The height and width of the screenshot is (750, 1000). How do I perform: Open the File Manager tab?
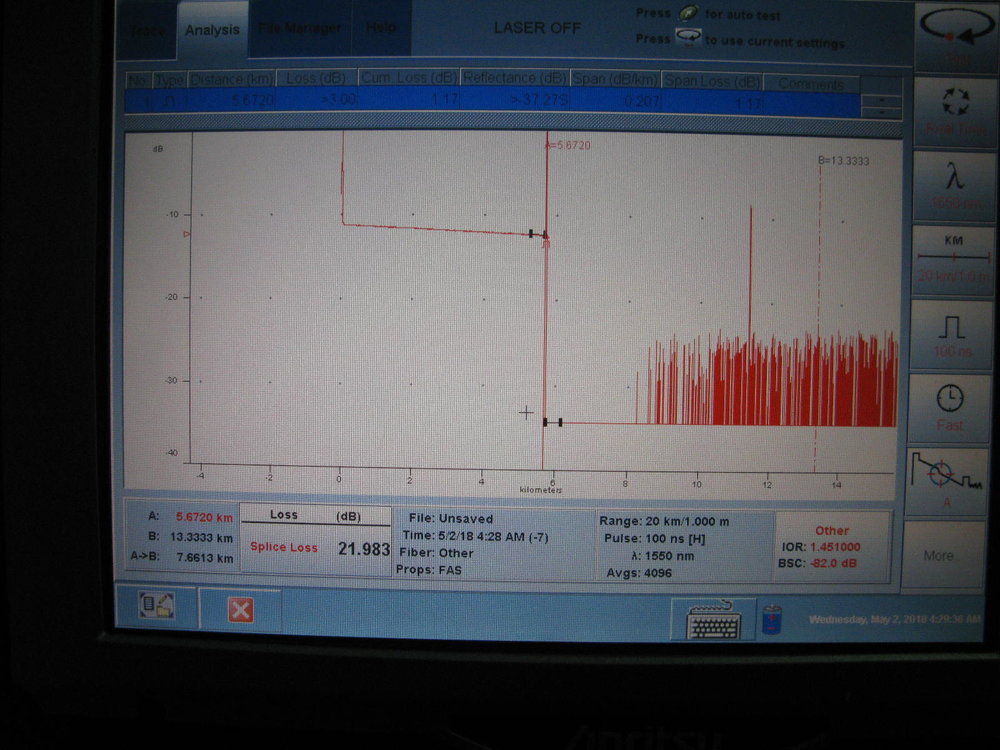point(299,29)
